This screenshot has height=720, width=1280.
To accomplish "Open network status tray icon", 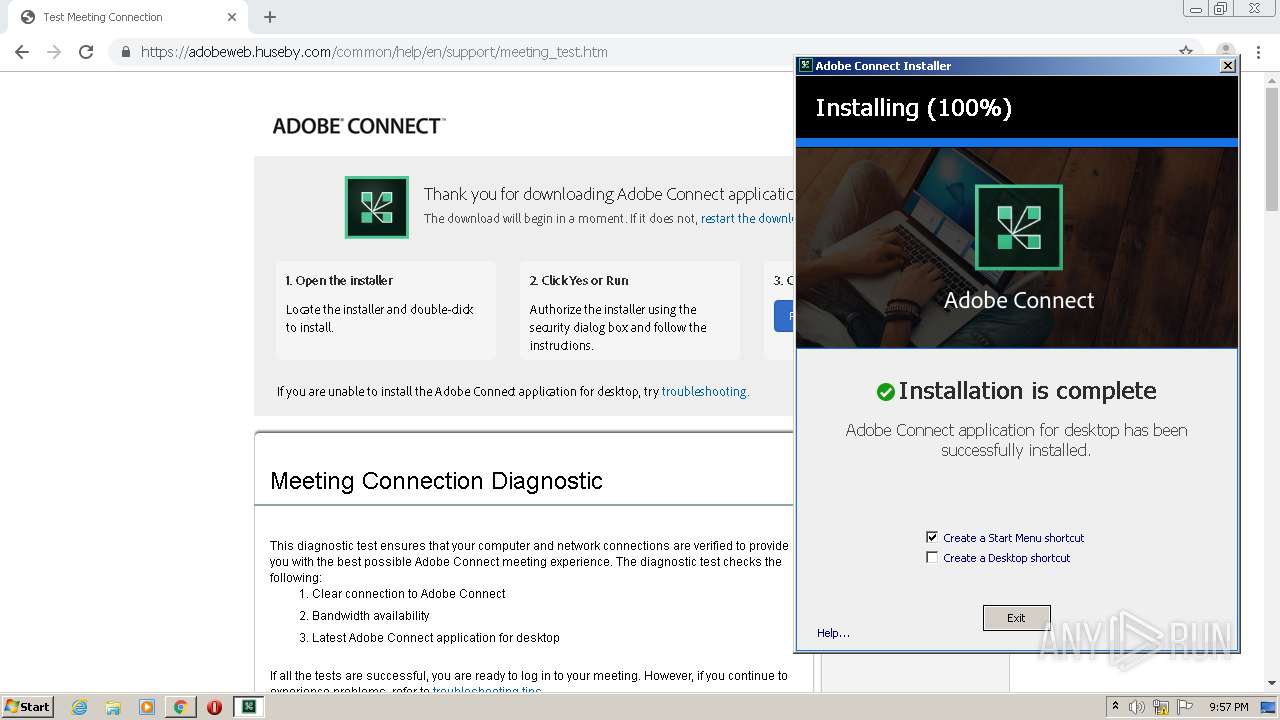I will pyautogui.click(x=1161, y=707).
